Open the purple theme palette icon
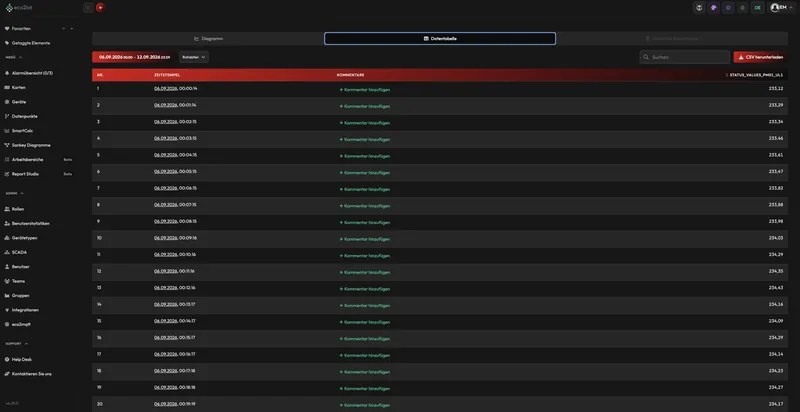Viewport: 800px width, 412px height. pos(714,8)
